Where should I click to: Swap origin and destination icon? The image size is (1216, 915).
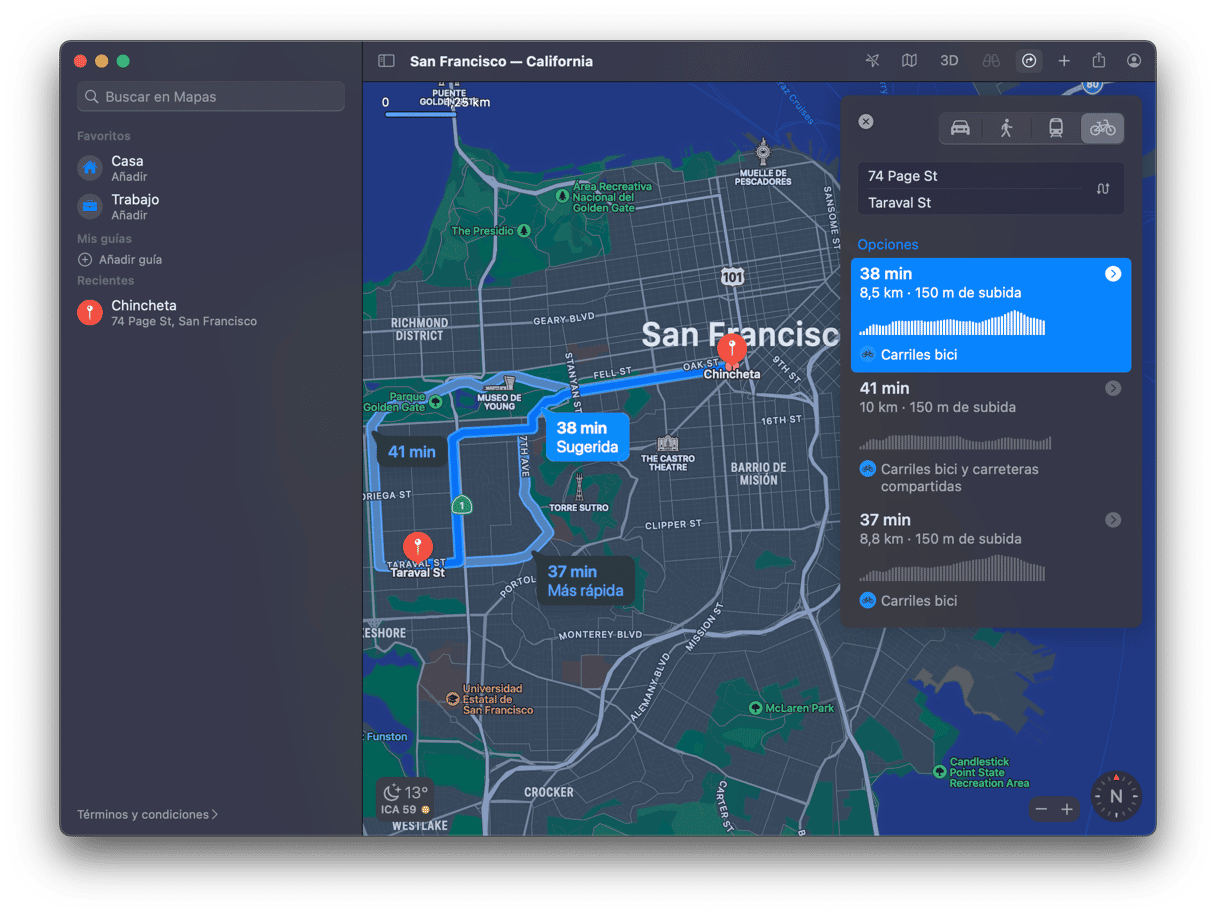[x=1103, y=189]
